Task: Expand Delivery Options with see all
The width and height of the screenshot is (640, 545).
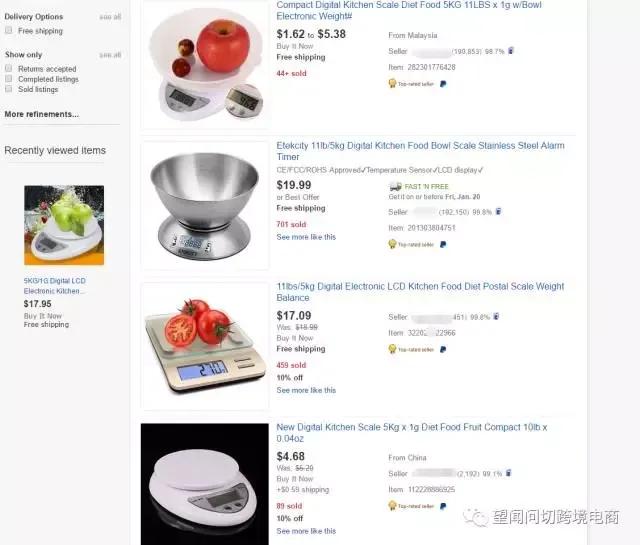Action: point(110,17)
